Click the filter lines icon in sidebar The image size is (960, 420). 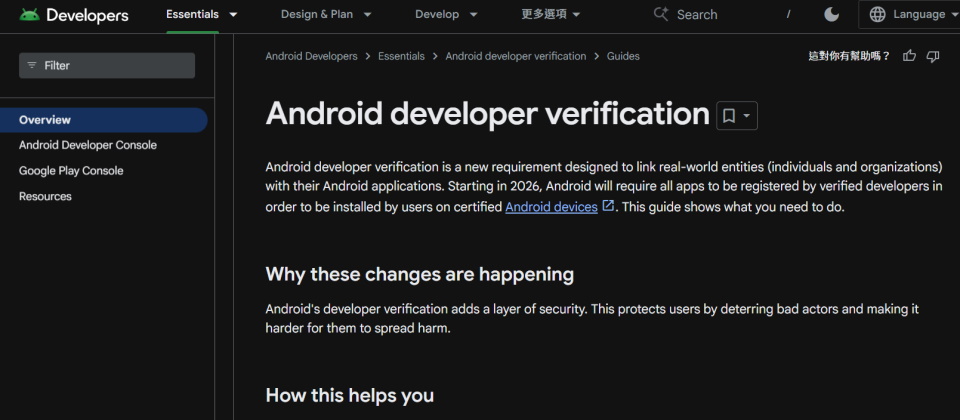pyautogui.click(x=32, y=65)
